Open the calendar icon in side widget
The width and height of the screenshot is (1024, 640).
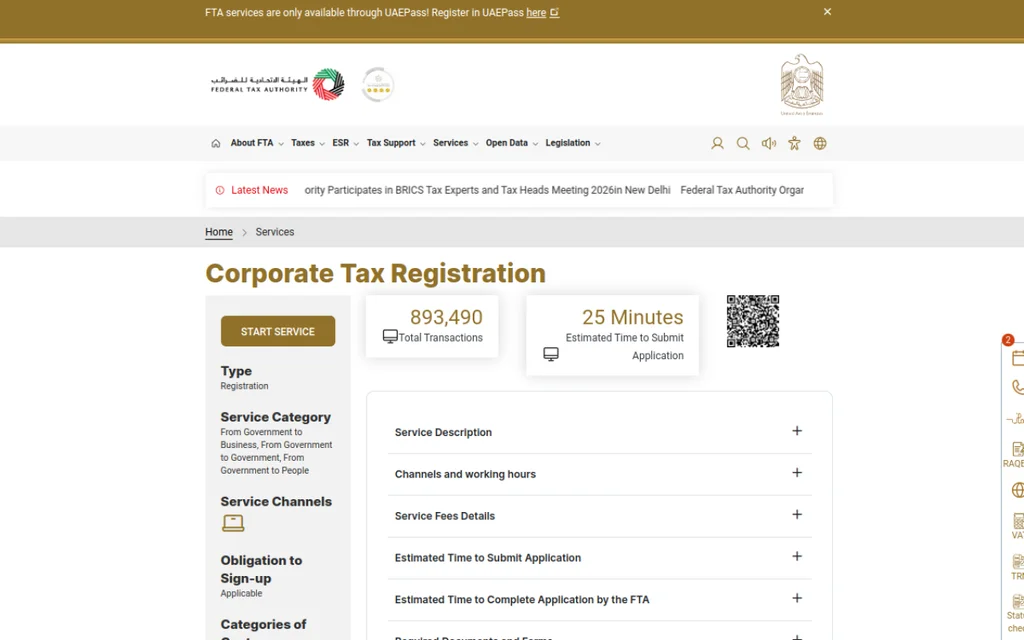point(1017,358)
